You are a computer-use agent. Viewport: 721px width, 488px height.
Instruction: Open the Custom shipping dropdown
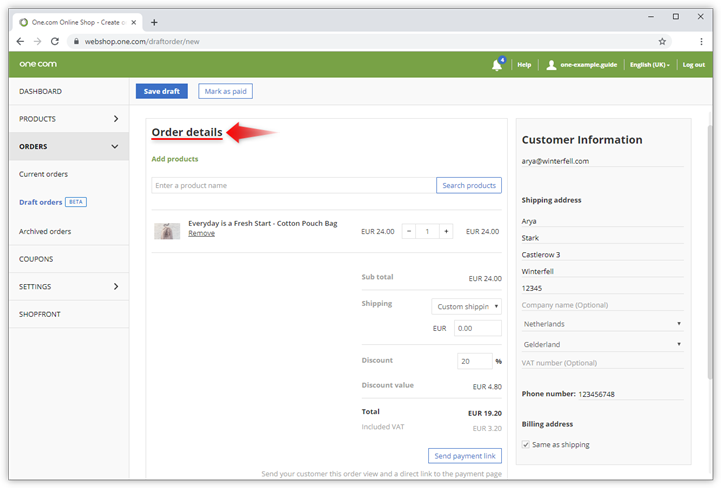click(x=466, y=307)
